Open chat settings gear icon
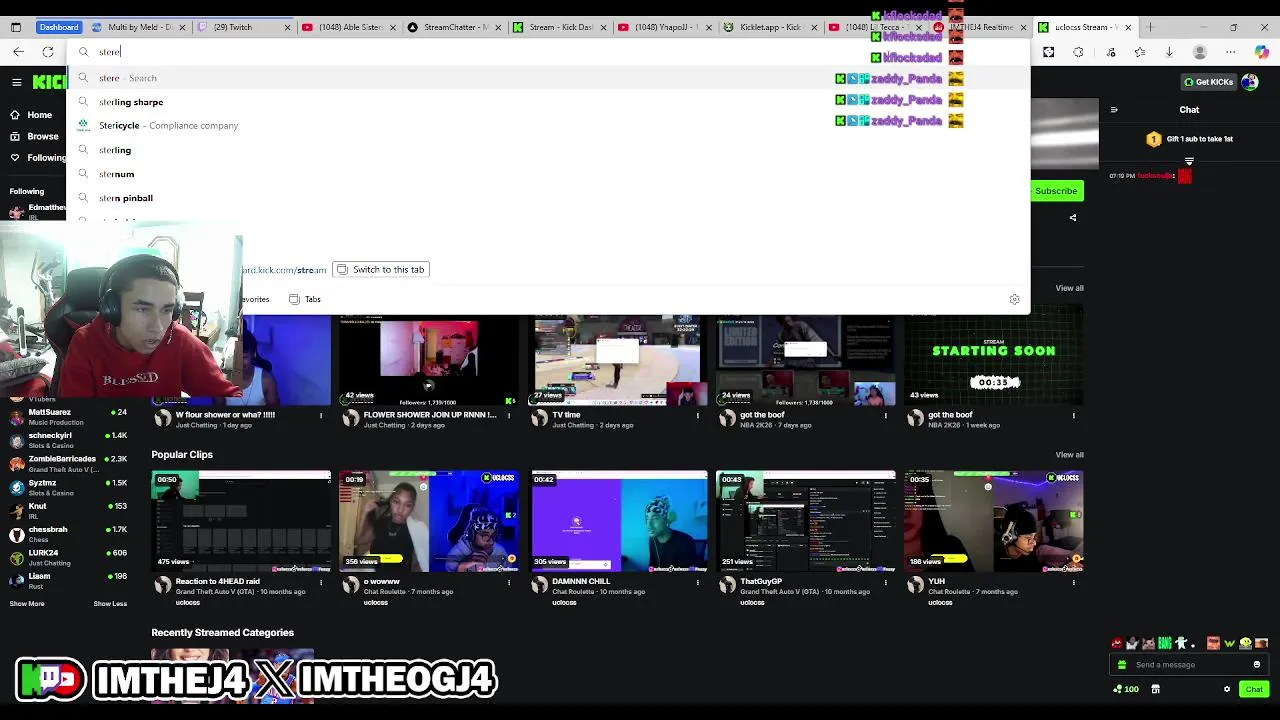This screenshot has width=1280, height=720. (1227, 689)
